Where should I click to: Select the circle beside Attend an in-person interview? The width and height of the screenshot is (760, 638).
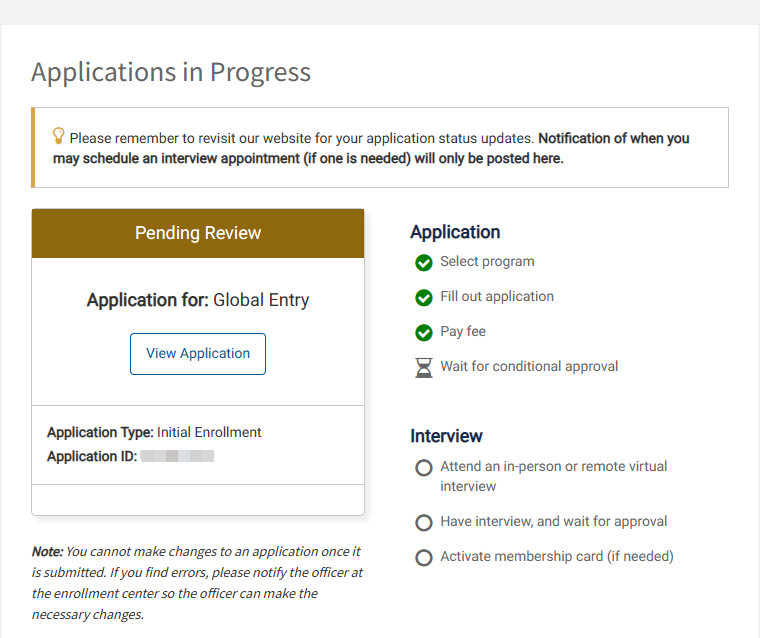click(x=424, y=468)
